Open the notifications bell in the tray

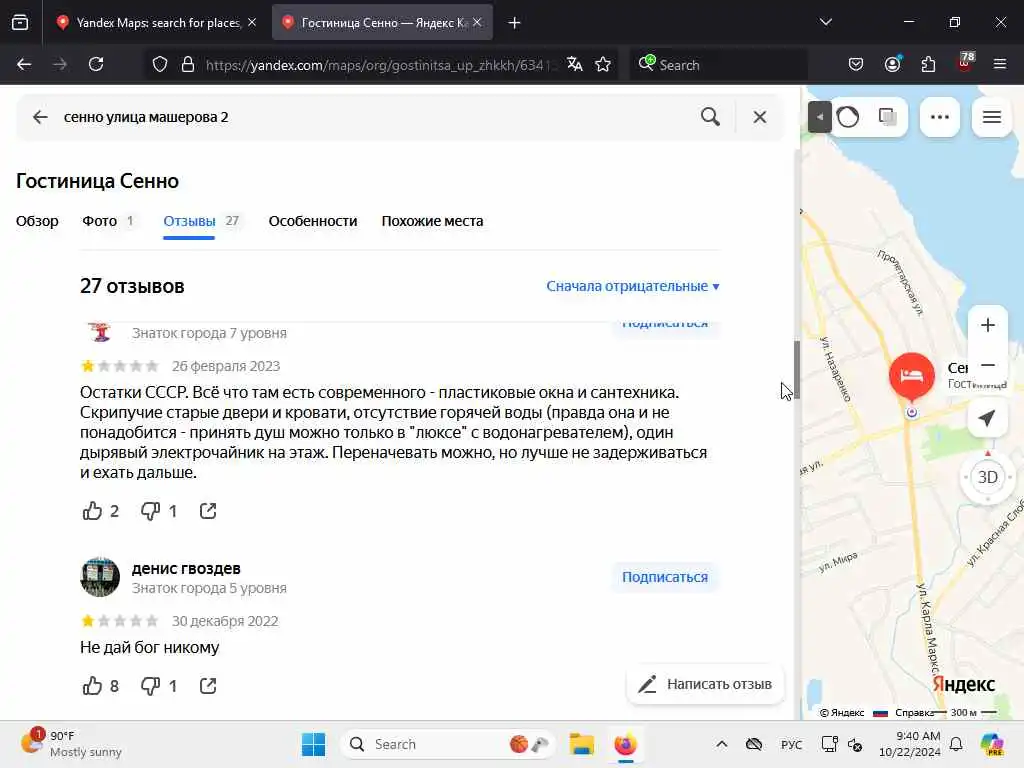tap(955, 744)
